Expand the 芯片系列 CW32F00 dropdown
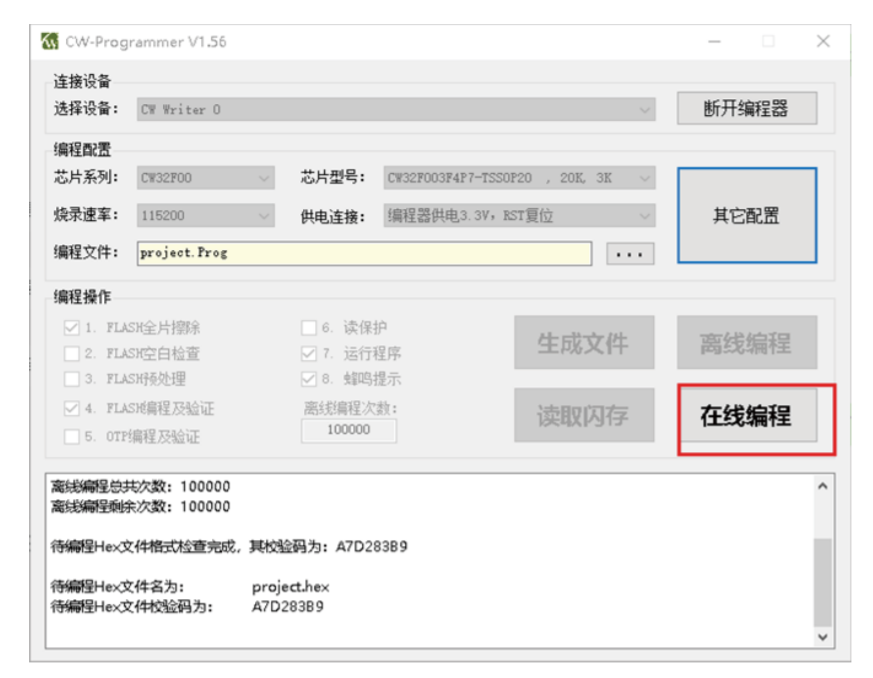 click(205, 178)
